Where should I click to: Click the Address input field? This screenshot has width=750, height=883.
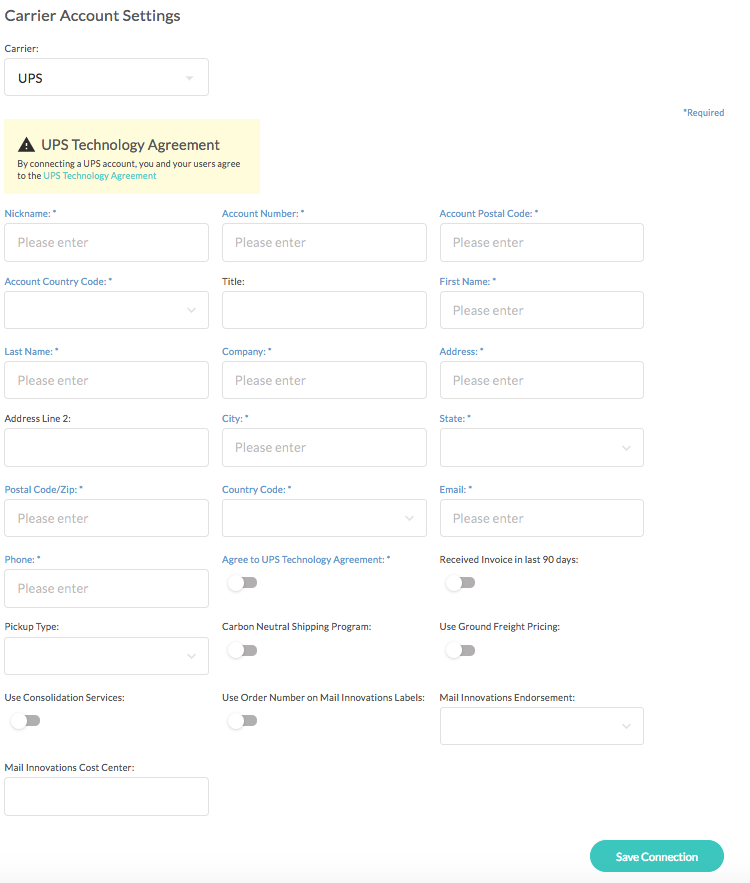tap(542, 380)
